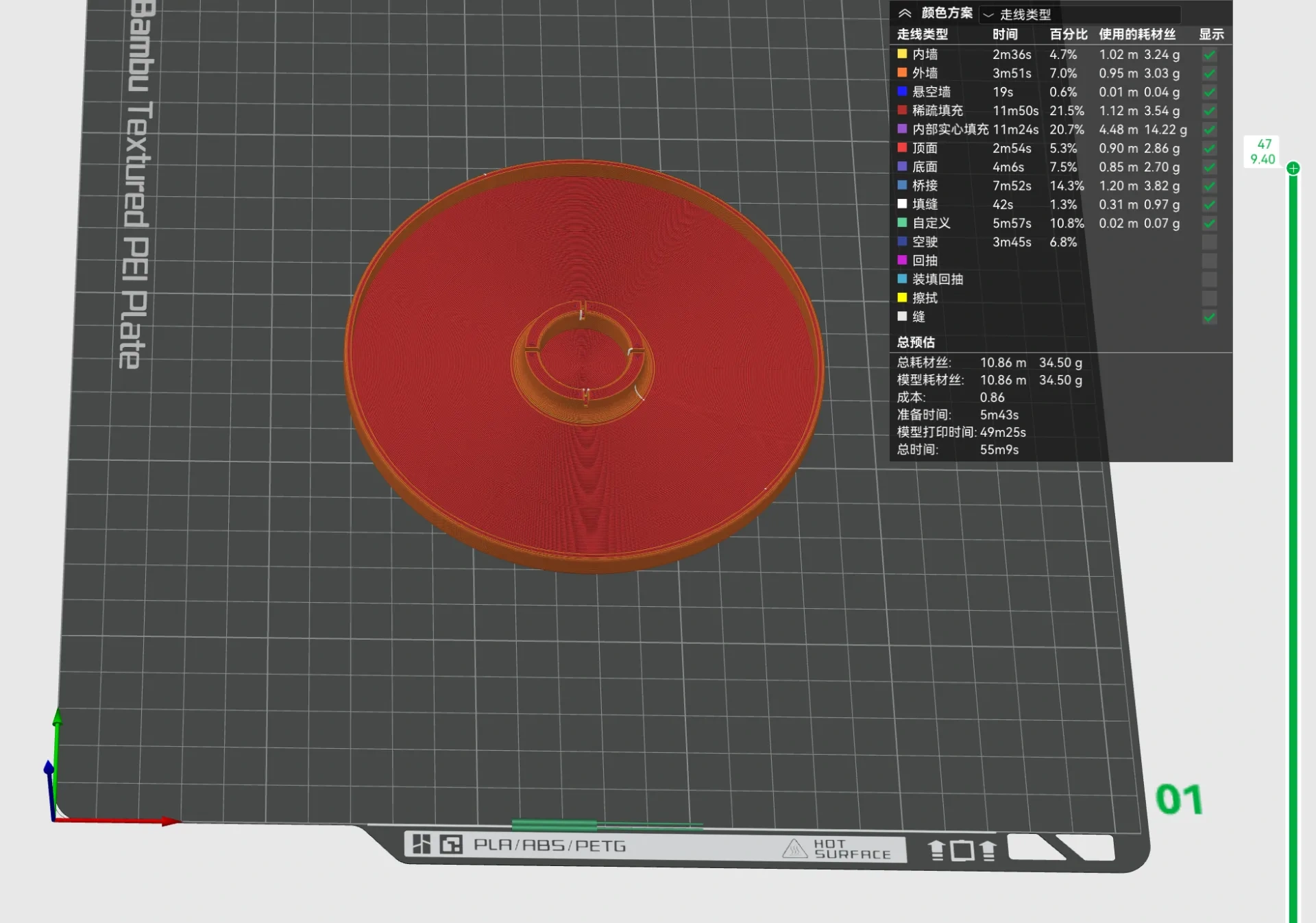Select the sliced red disc model
The width and height of the screenshot is (1316, 923).
(x=584, y=366)
